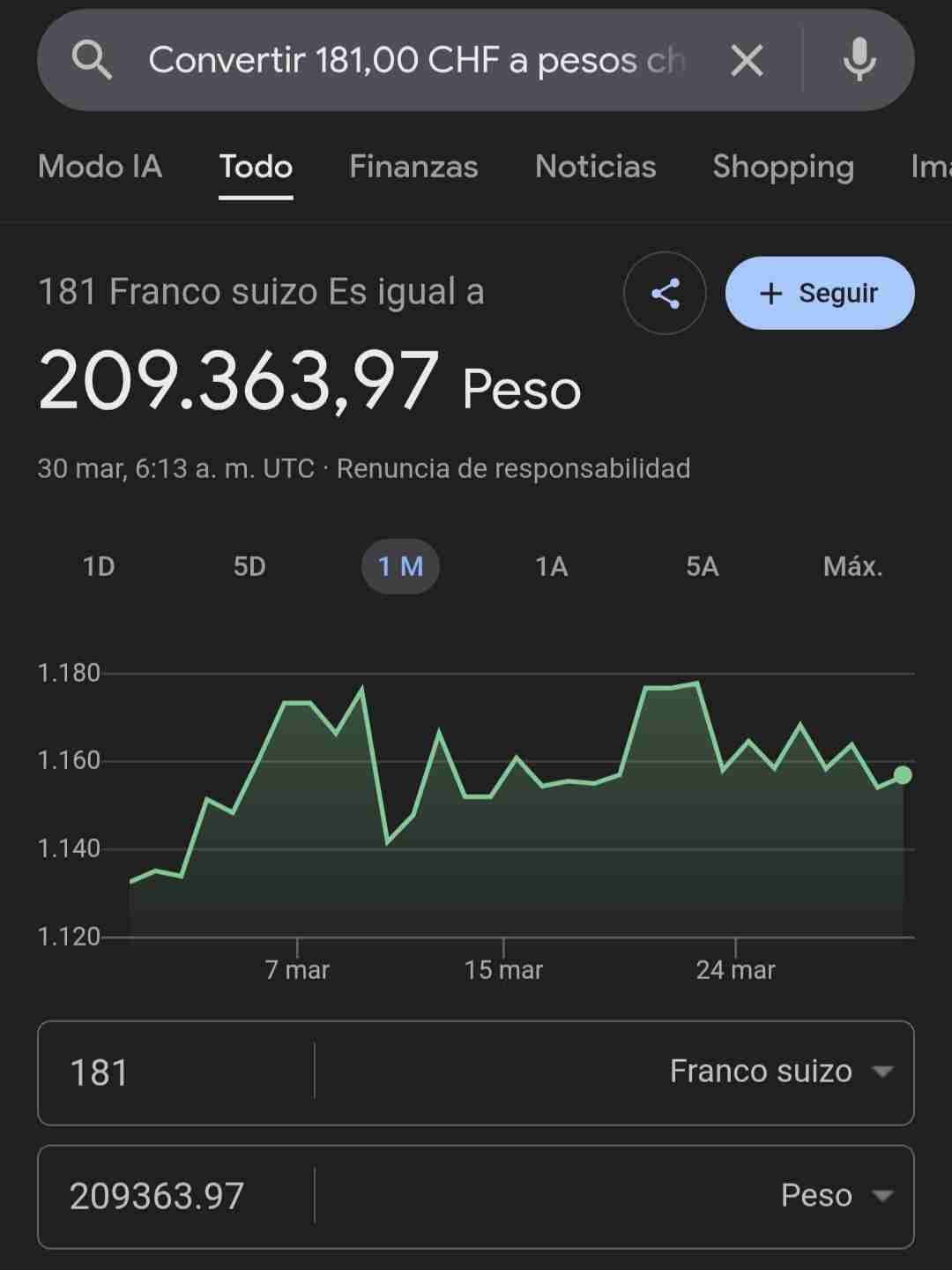Select the 1A time range
Image resolution: width=952 pixels, height=1270 pixels.
(x=551, y=566)
